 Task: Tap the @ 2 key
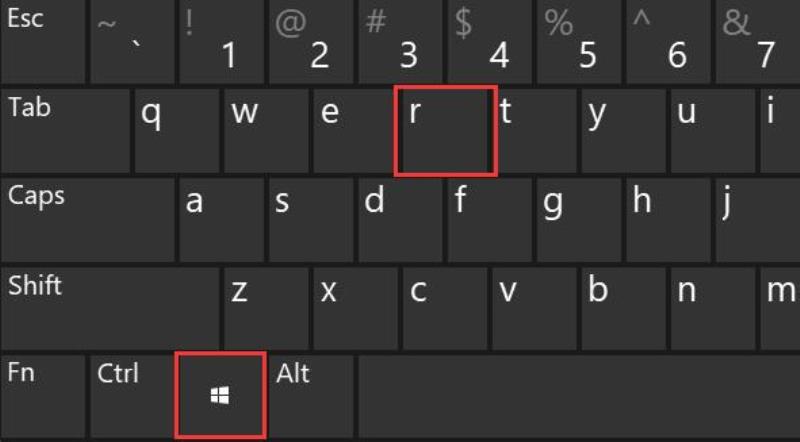coord(311,41)
